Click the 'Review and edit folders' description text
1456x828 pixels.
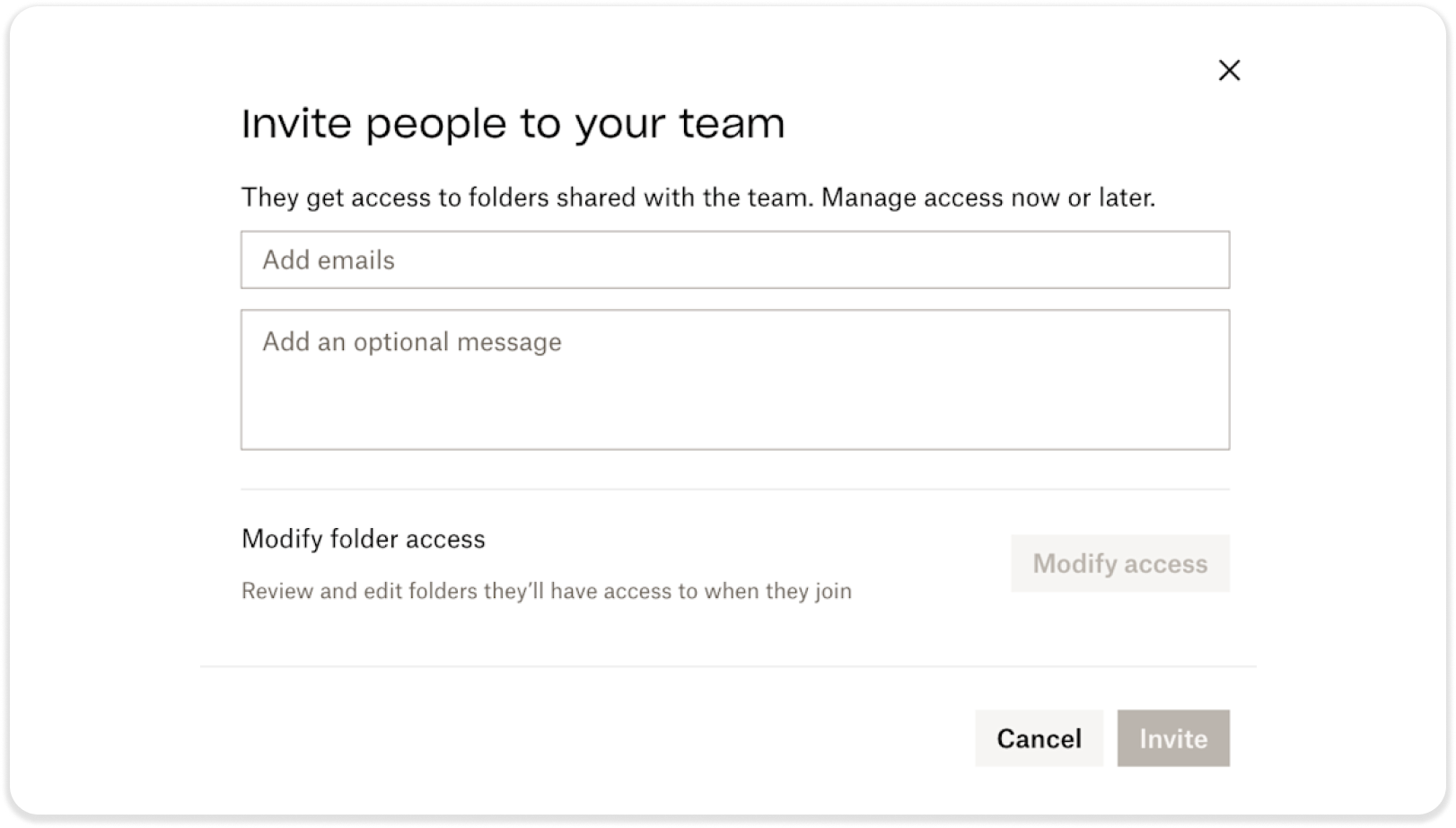[547, 591]
